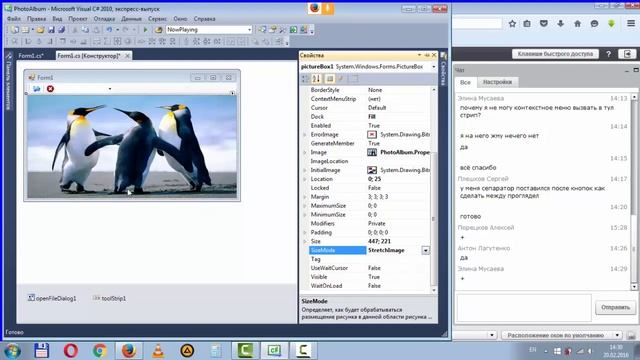Click the pictureBox smart tag arrow
This screenshot has height=360, width=640.
[232, 93]
